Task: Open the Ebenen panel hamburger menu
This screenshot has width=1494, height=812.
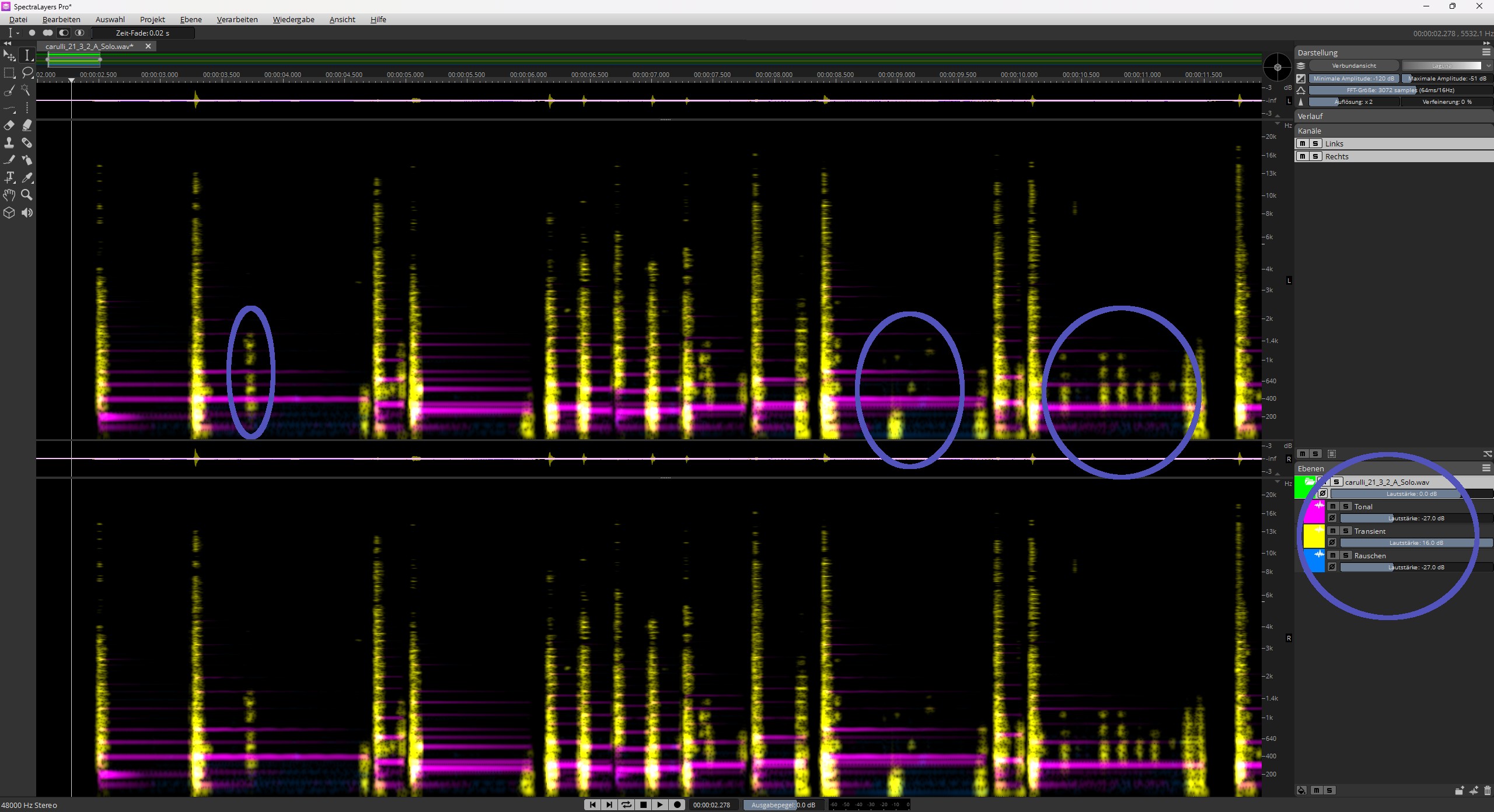Action: tap(1486, 468)
